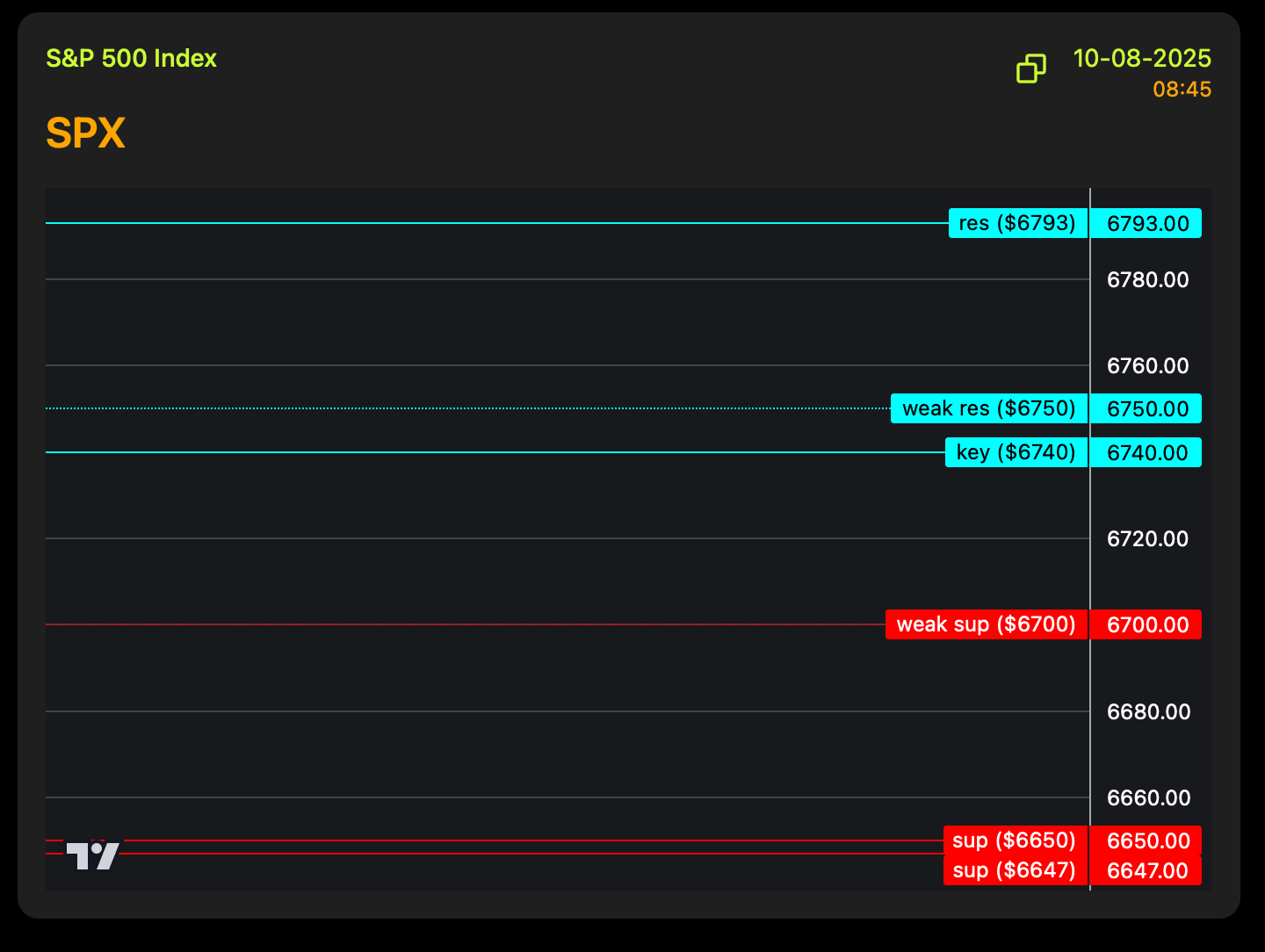
Task: Click the 6700.00 red price tag
Action: pyautogui.click(x=1146, y=625)
